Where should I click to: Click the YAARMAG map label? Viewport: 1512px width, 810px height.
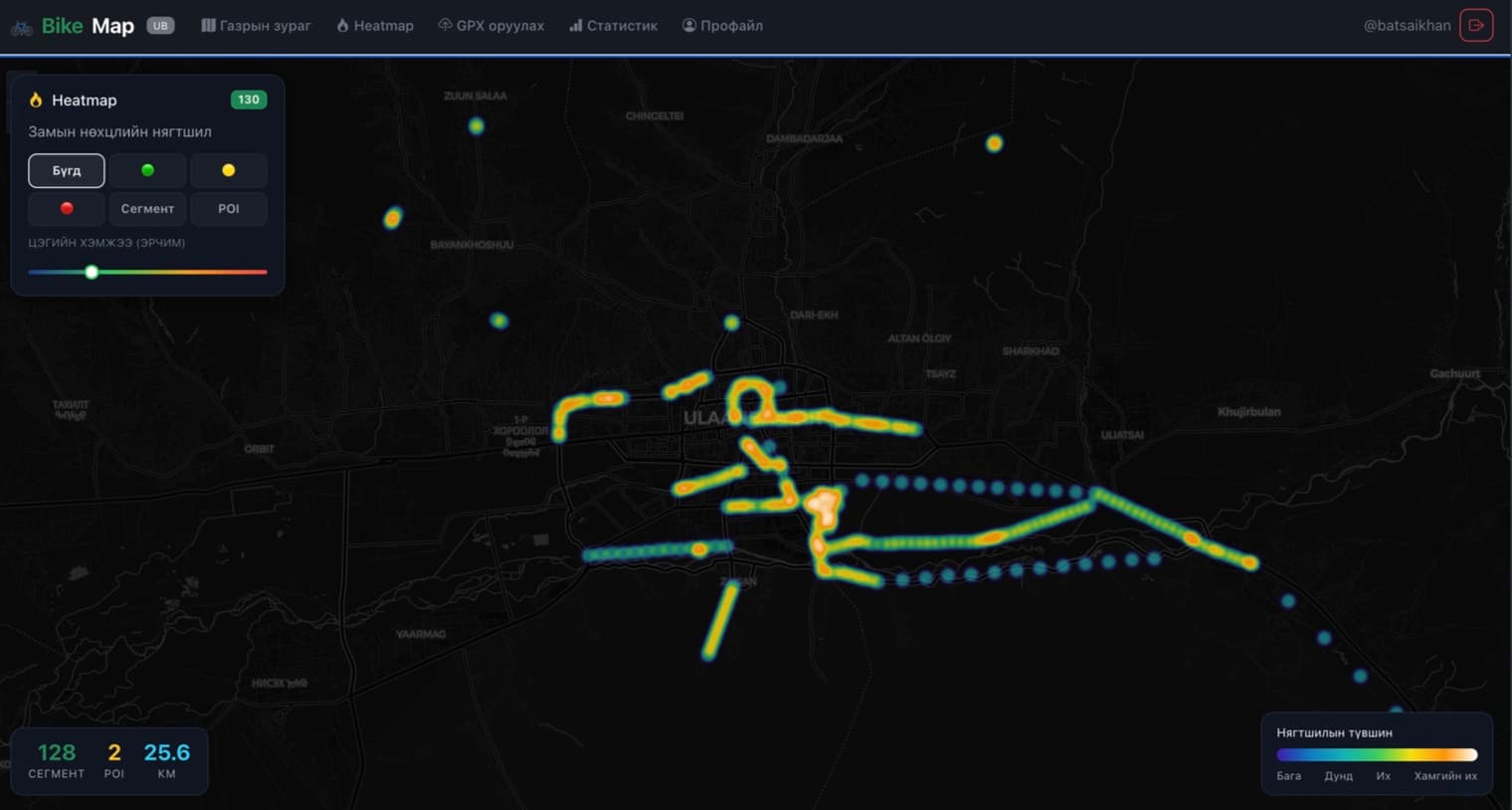click(421, 634)
